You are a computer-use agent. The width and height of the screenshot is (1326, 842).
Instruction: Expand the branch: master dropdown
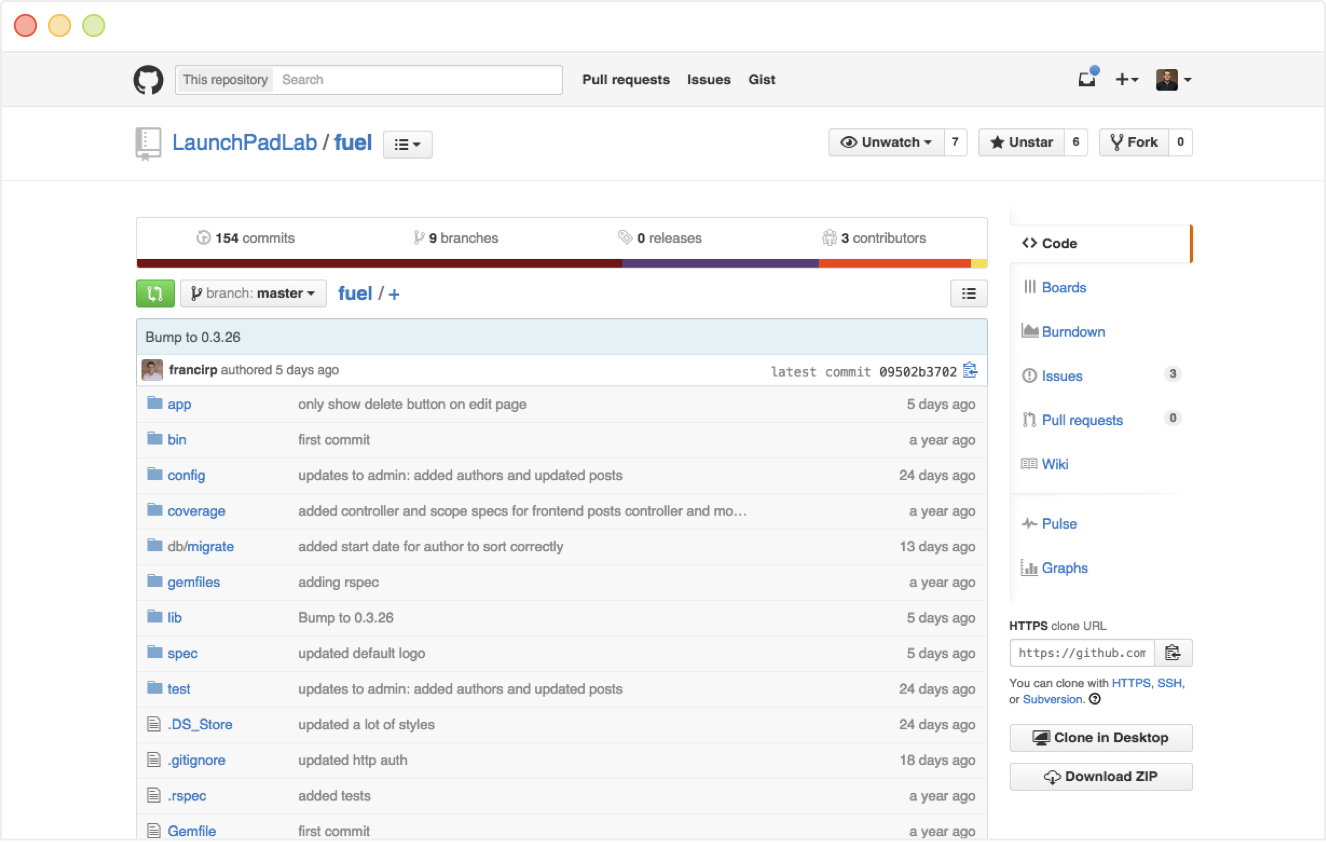pyautogui.click(x=253, y=293)
